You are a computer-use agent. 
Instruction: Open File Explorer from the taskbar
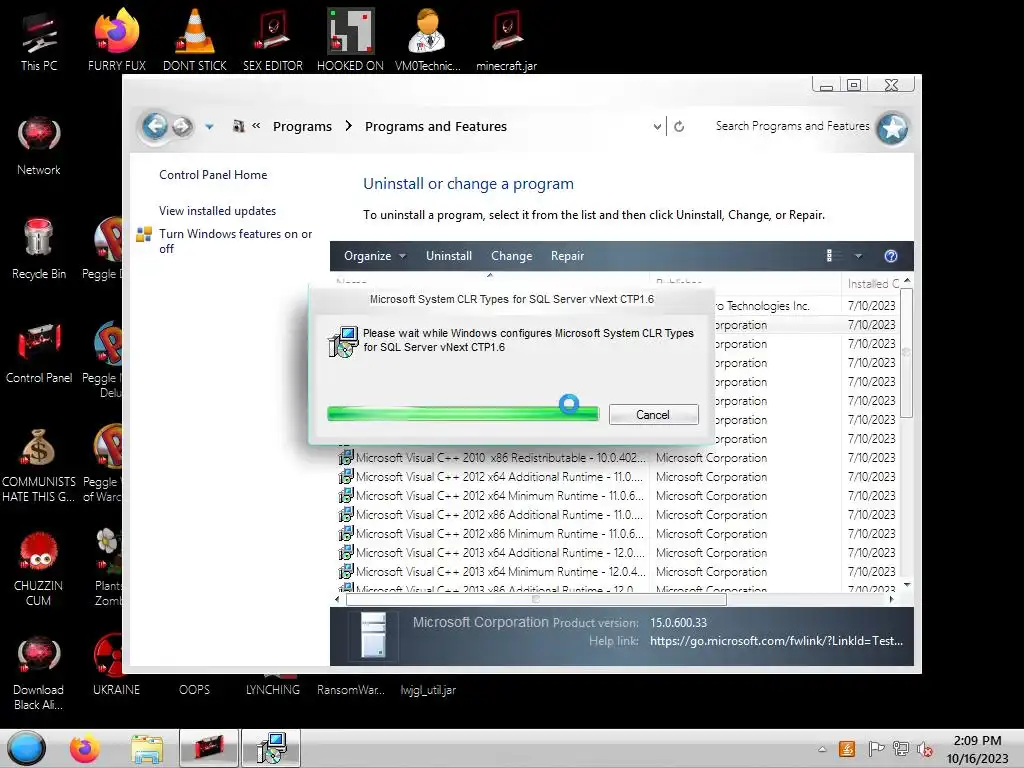(146, 748)
